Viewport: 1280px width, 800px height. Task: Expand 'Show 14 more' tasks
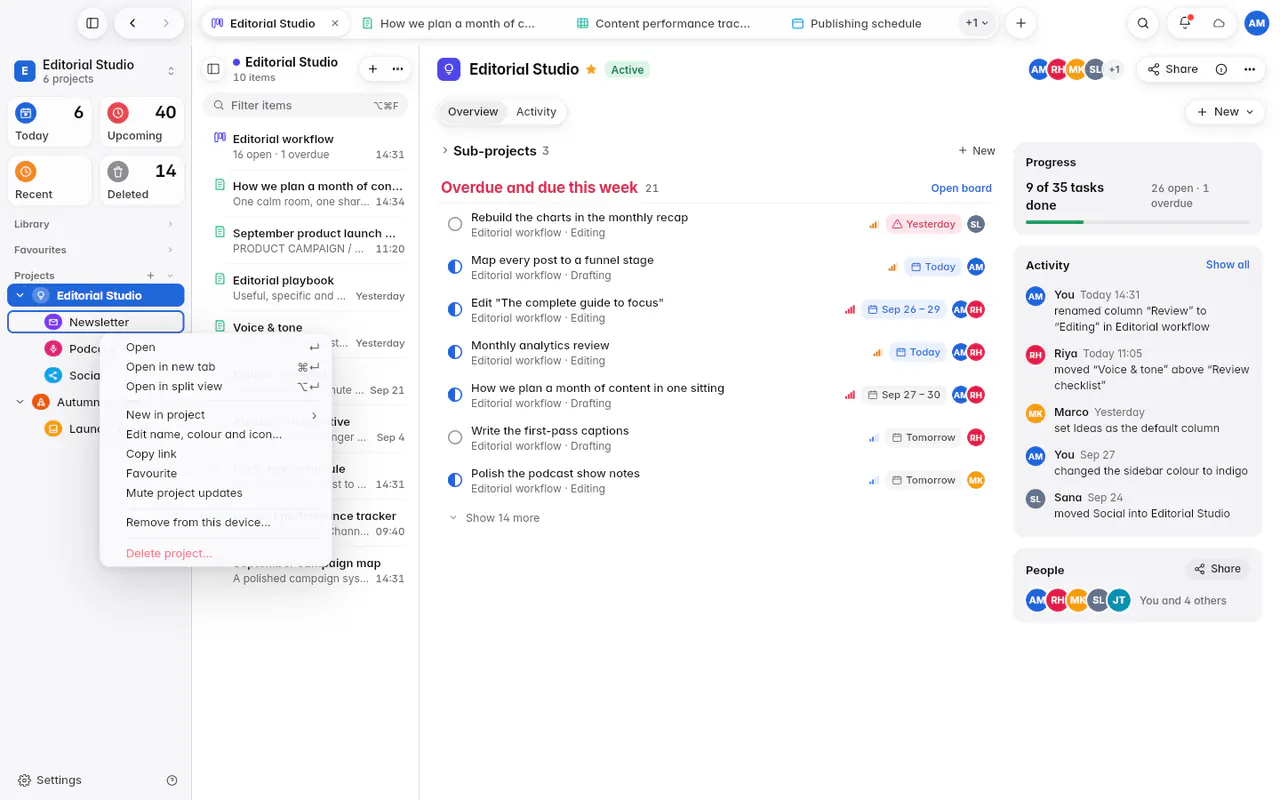click(495, 518)
